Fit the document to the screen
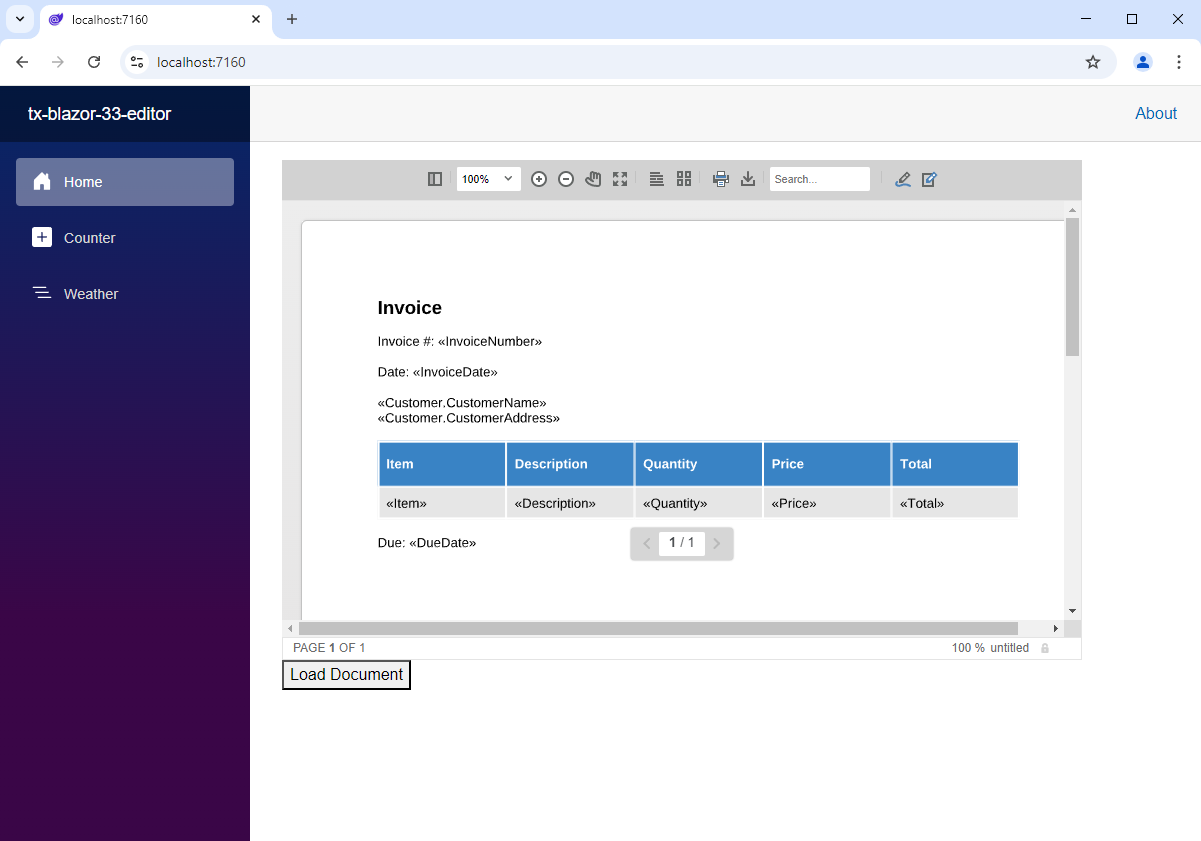The image size is (1201, 841). point(620,179)
